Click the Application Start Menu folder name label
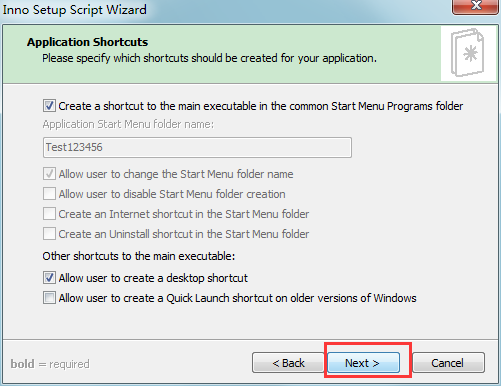The width and height of the screenshot is (501, 386). [x=128, y=124]
